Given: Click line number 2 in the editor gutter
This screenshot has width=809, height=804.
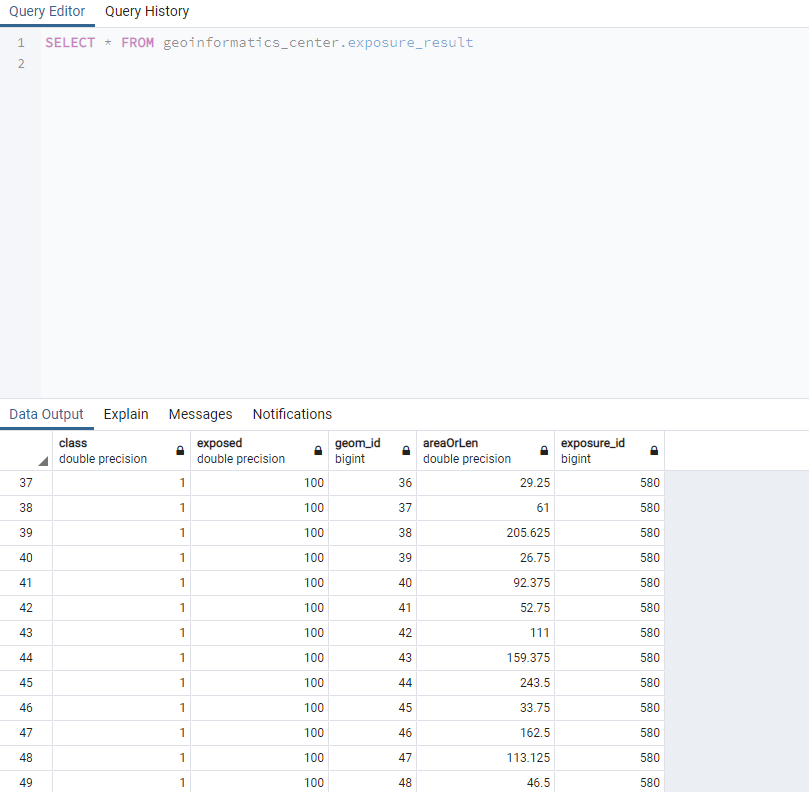Looking at the screenshot, I should click(20, 62).
